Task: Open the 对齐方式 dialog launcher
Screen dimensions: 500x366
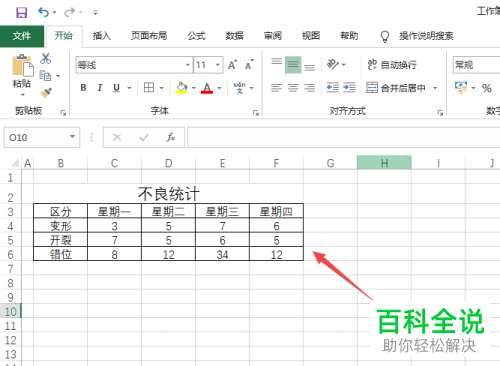Action: pyautogui.click(x=440, y=113)
